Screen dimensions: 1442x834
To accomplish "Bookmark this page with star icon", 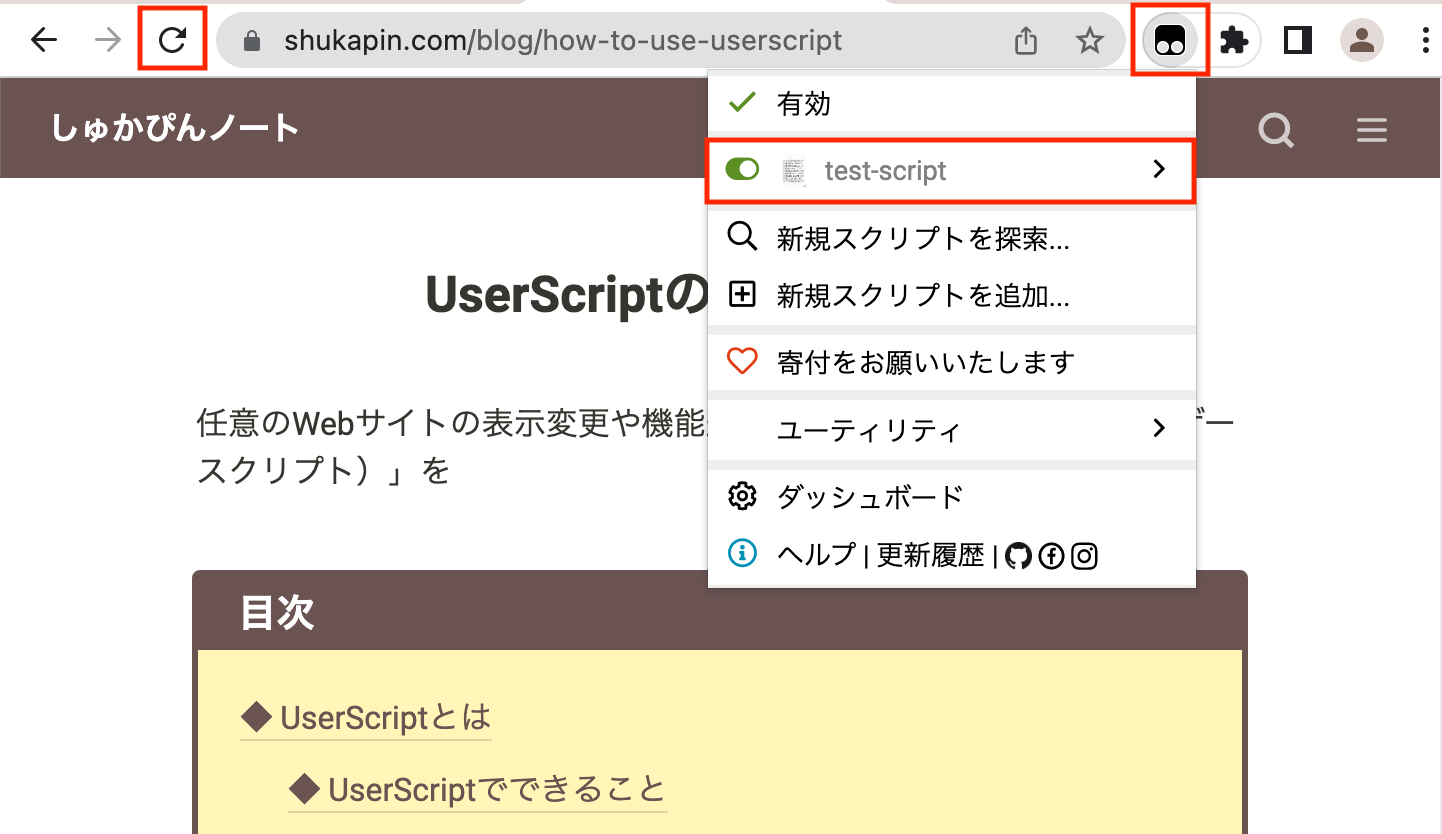I will pyautogui.click(x=1089, y=40).
